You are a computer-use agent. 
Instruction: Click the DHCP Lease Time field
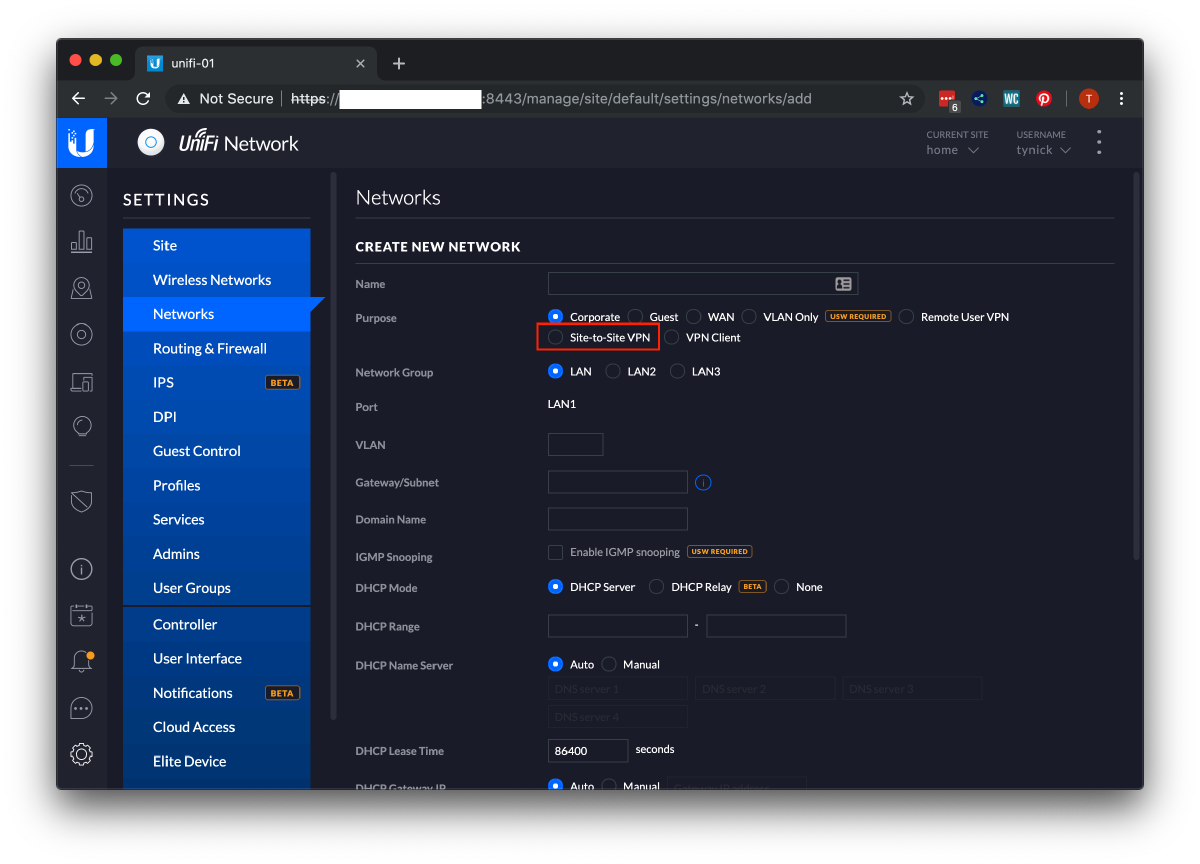tap(588, 750)
